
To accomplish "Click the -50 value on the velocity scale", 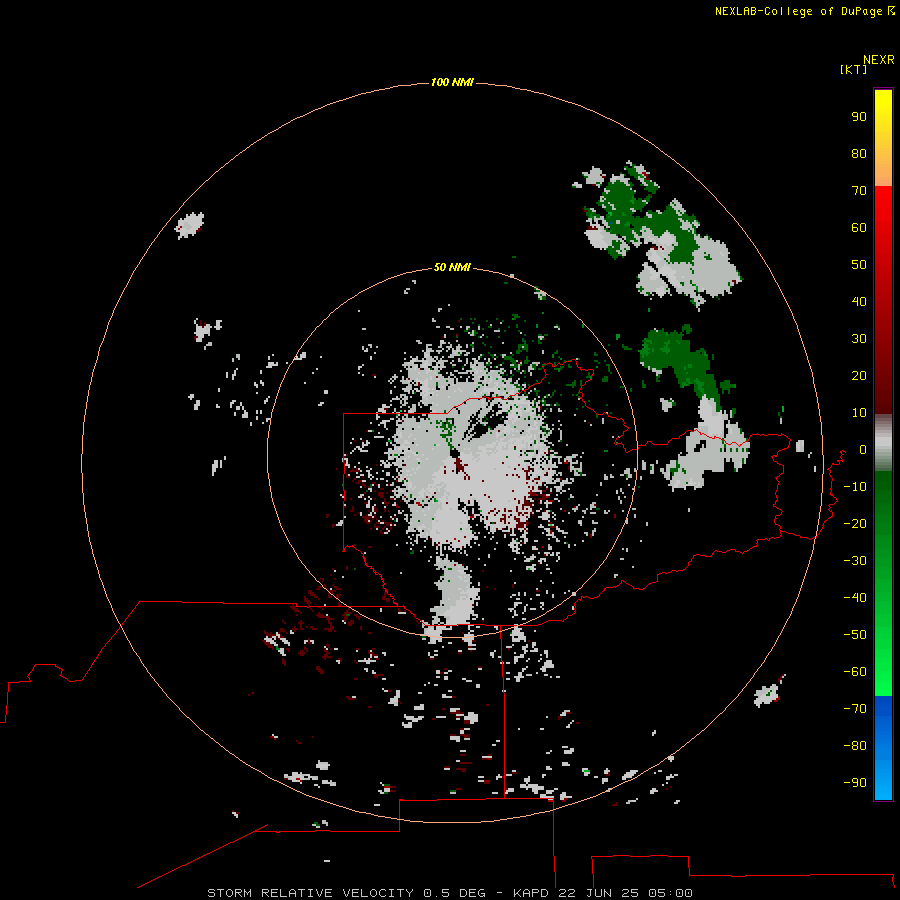I will pyautogui.click(x=855, y=634).
